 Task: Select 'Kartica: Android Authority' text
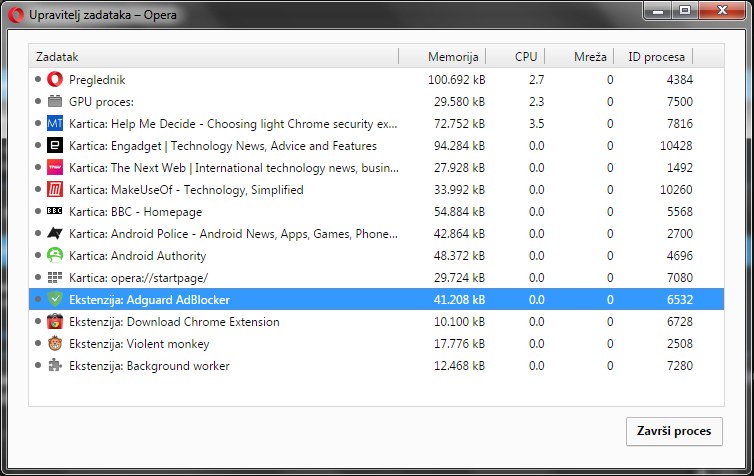(x=138, y=256)
